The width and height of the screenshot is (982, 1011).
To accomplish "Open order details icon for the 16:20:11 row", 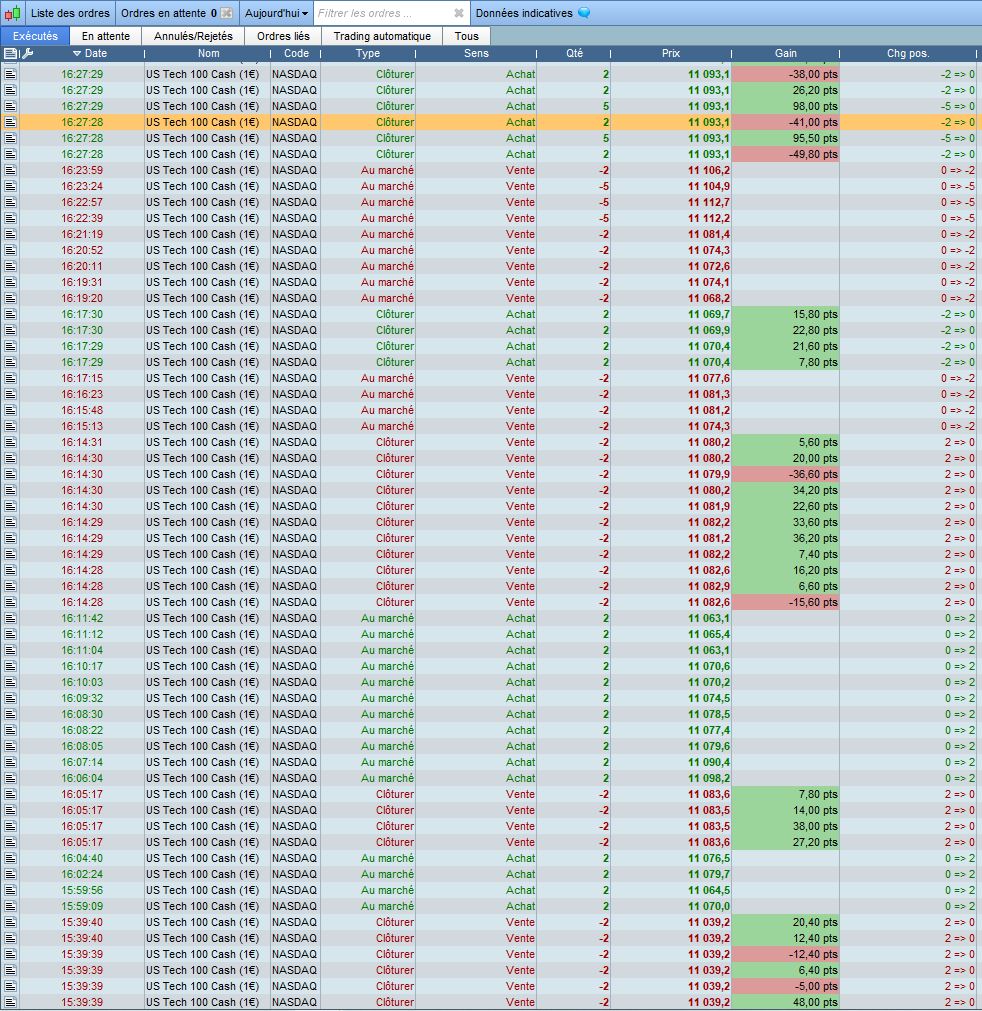I will point(10,266).
